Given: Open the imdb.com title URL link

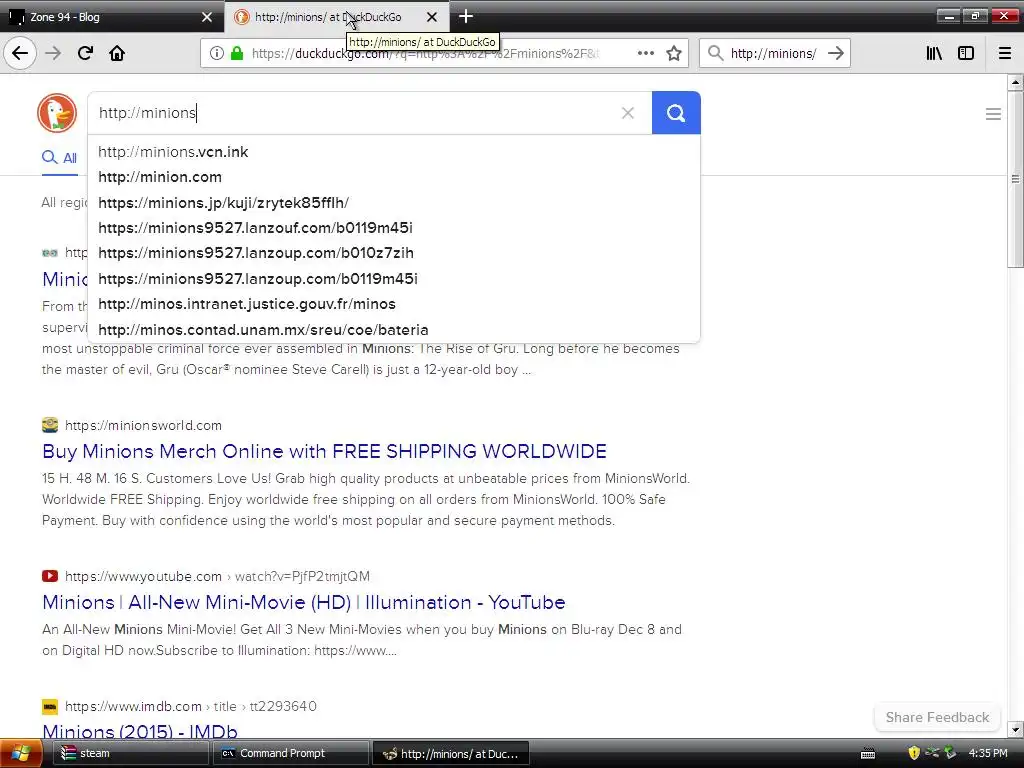Looking at the screenshot, I should tap(191, 706).
